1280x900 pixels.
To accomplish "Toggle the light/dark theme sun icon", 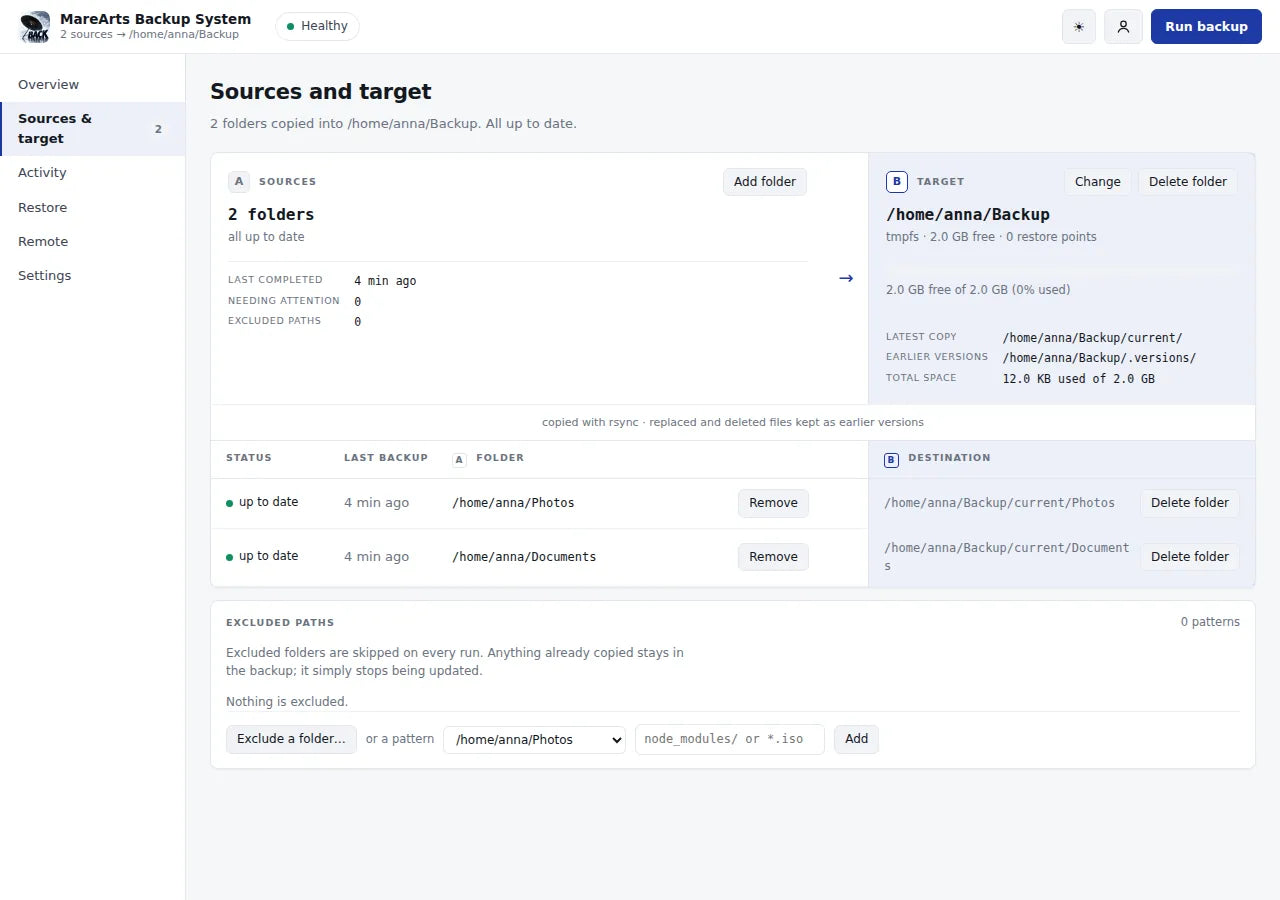I will (1079, 27).
